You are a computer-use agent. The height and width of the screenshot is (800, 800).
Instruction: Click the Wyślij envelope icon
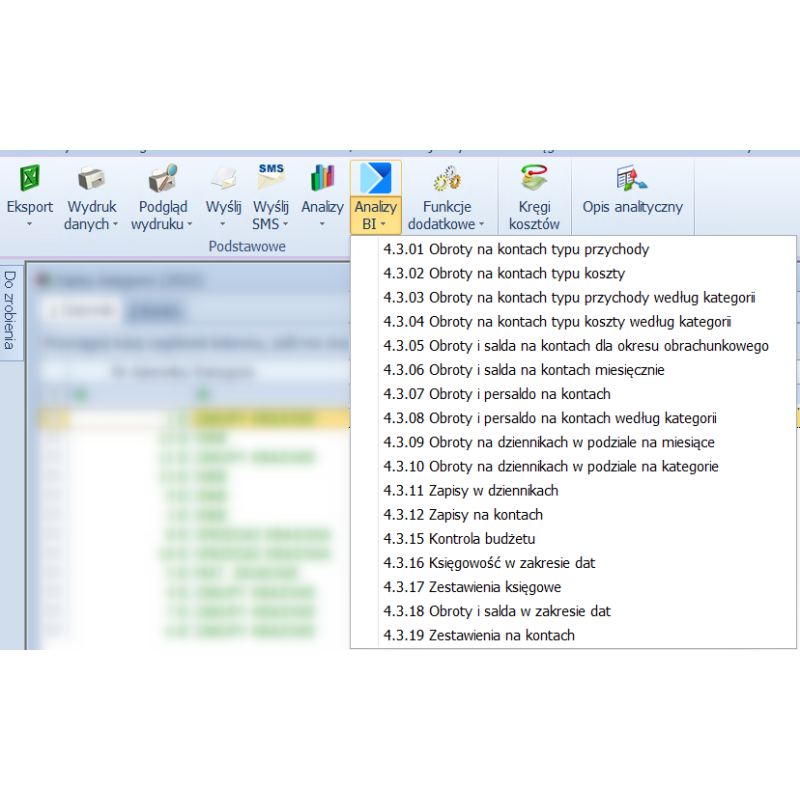pos(224,179)
